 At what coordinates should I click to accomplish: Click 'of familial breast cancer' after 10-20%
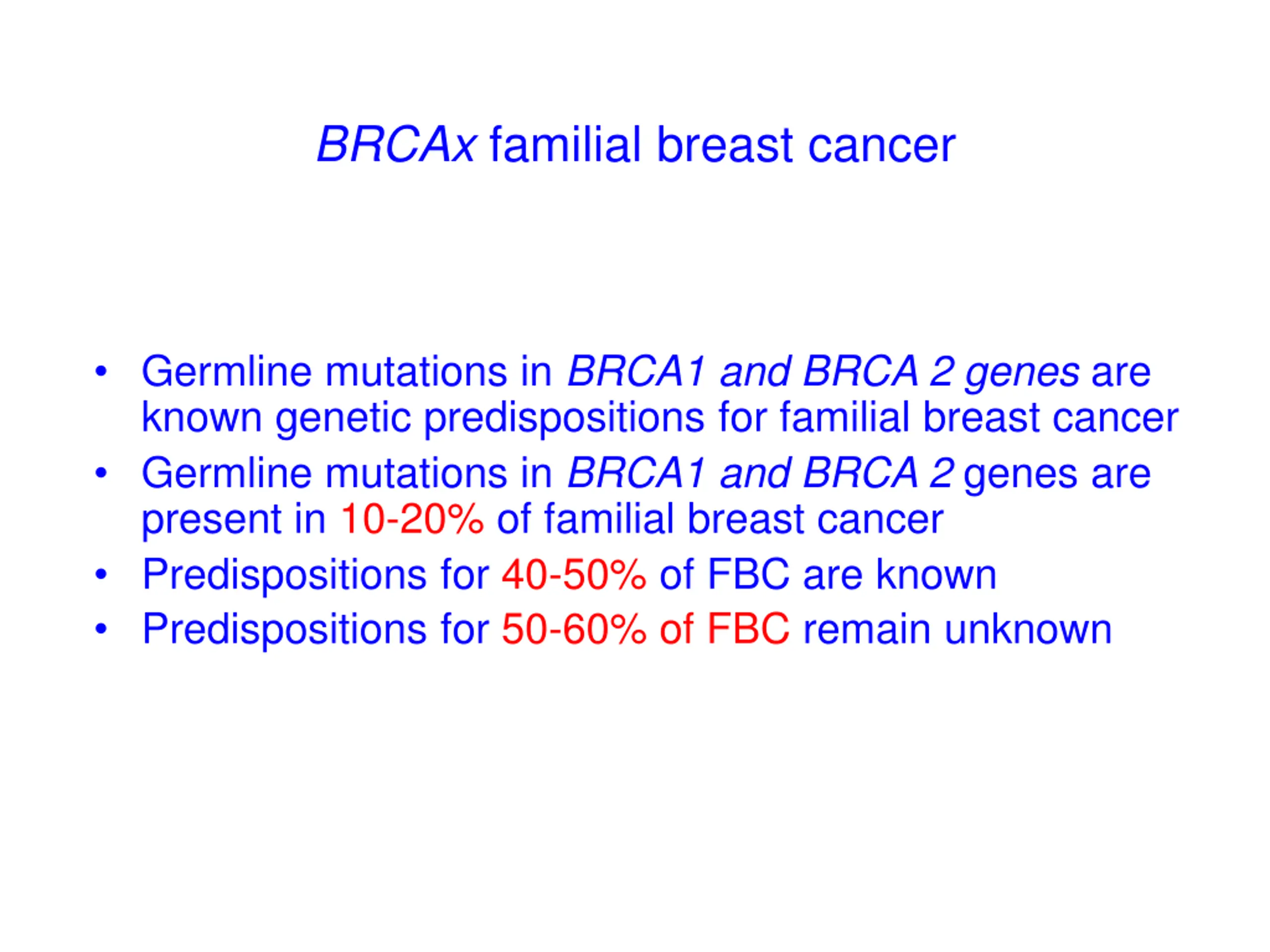pos(720,519)
